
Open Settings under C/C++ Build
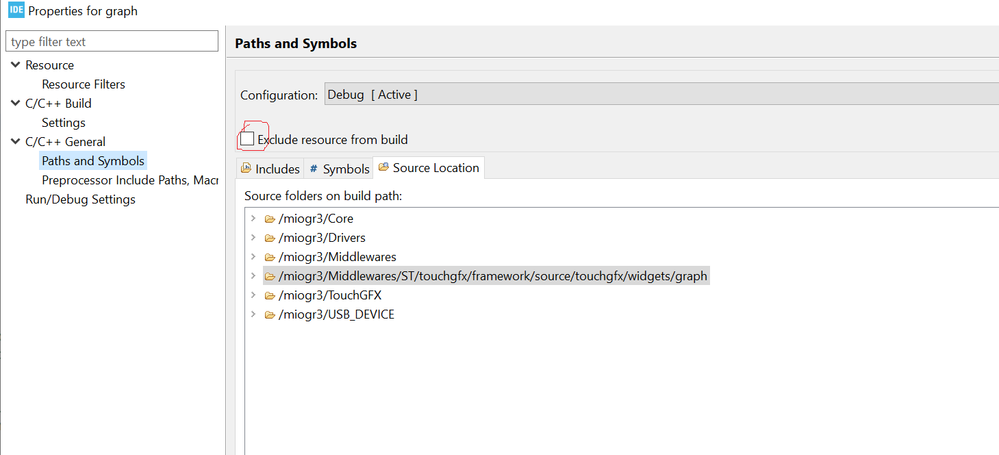click(x=63, y=122)
